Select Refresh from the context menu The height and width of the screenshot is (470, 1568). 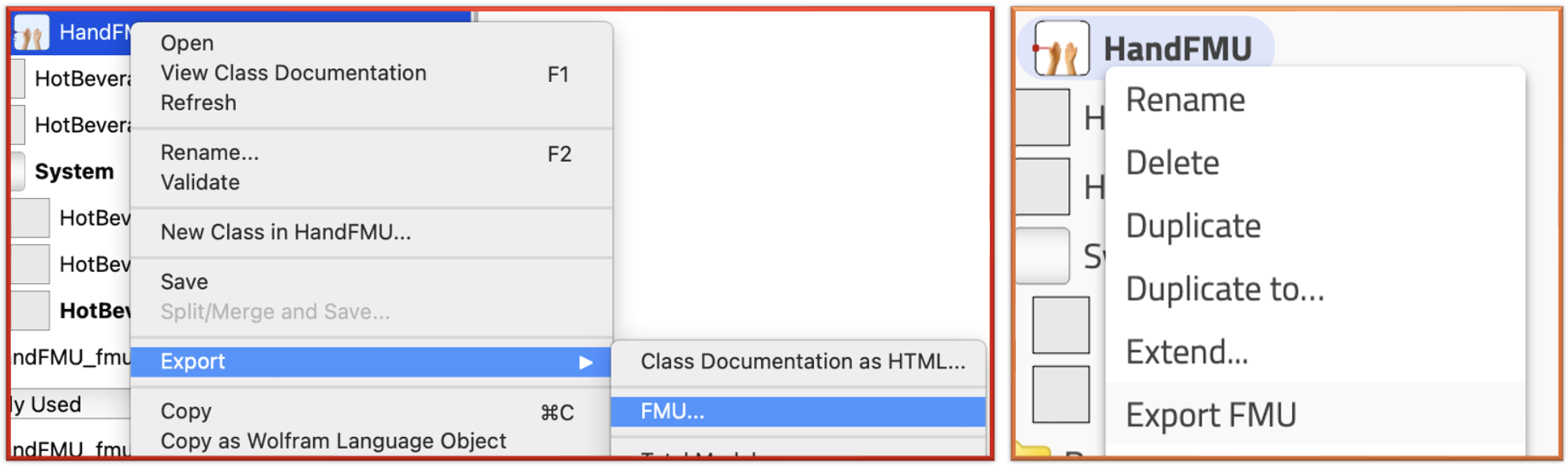[x=198, y=102]
